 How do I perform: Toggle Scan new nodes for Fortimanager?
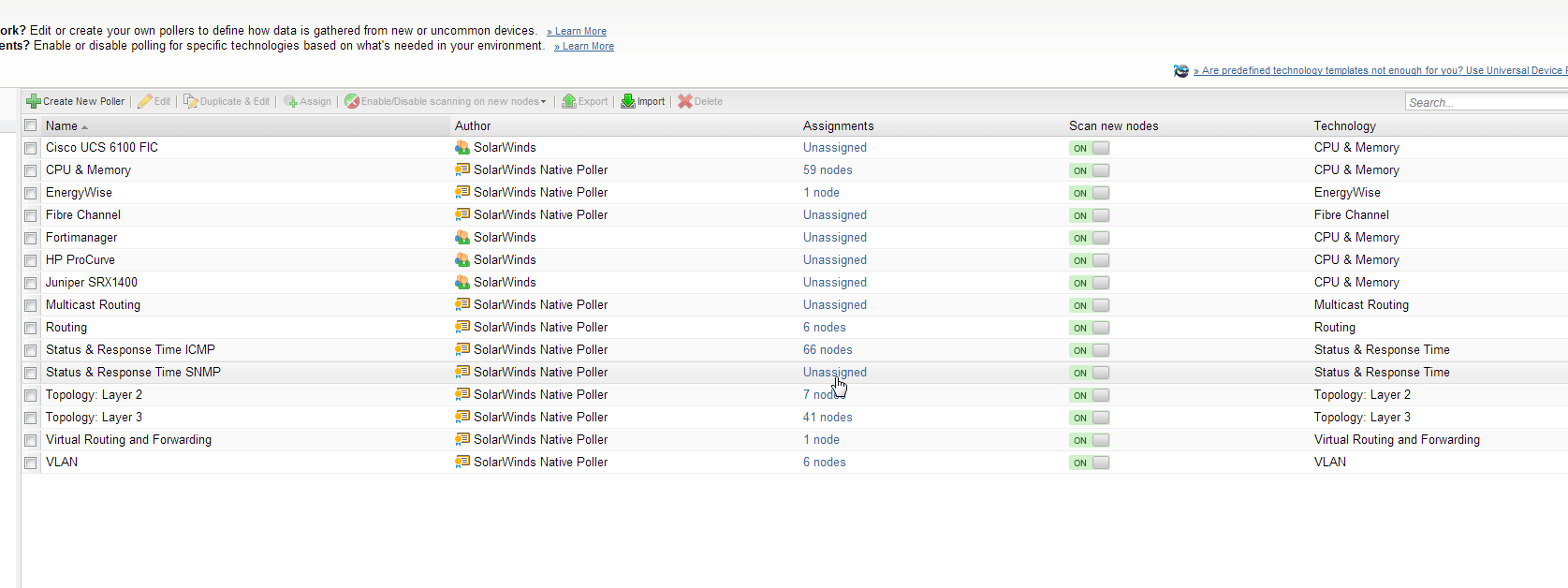1090,238
